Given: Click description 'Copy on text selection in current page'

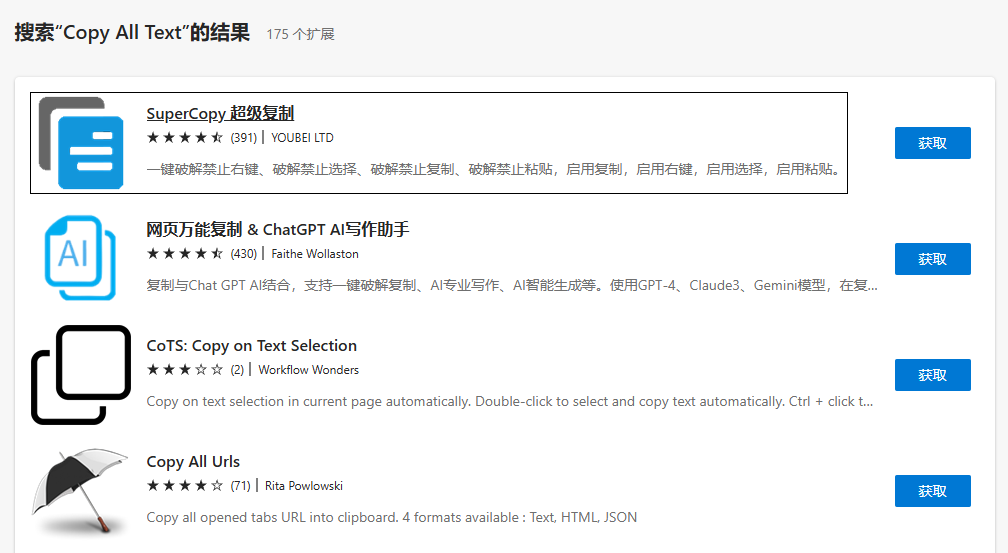Looking at the screenshot, I should (510, 401).
